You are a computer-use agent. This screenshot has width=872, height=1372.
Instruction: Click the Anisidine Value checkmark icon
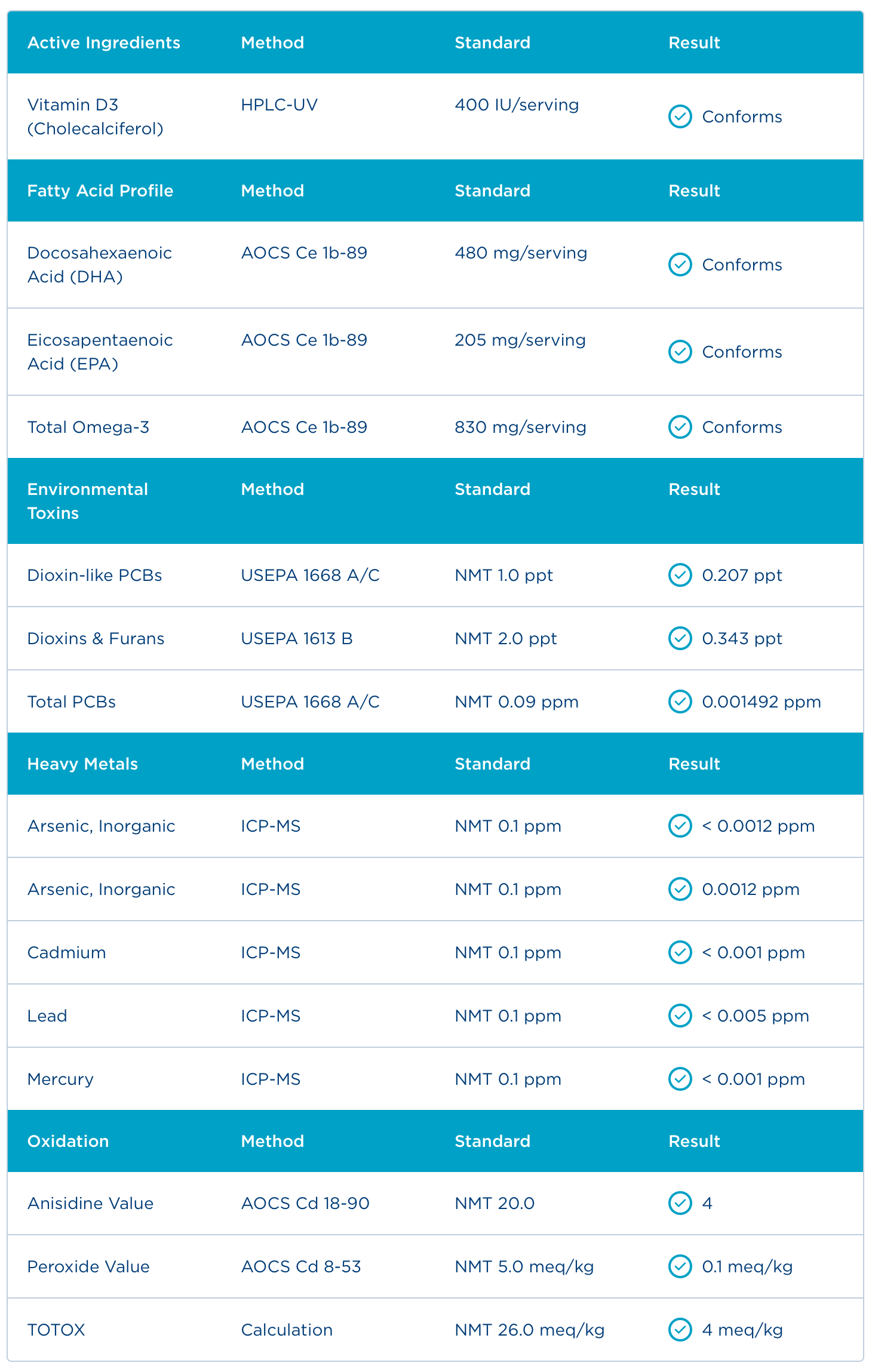pyautogui.click(x=680, y=1203)
